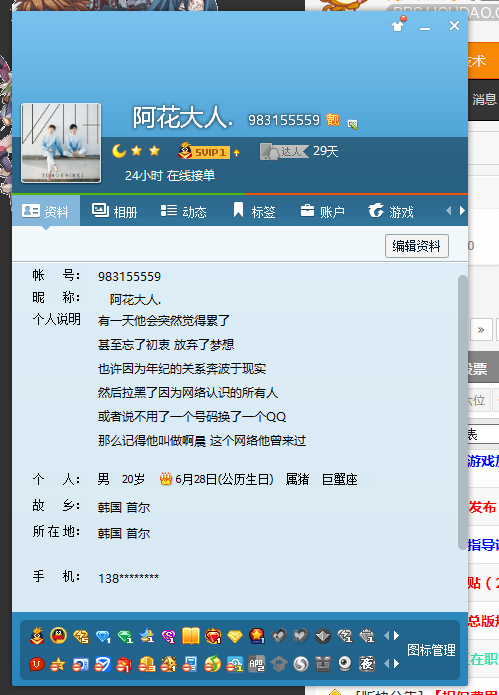Click the yellow diamond S5 icon

[81, 636]
